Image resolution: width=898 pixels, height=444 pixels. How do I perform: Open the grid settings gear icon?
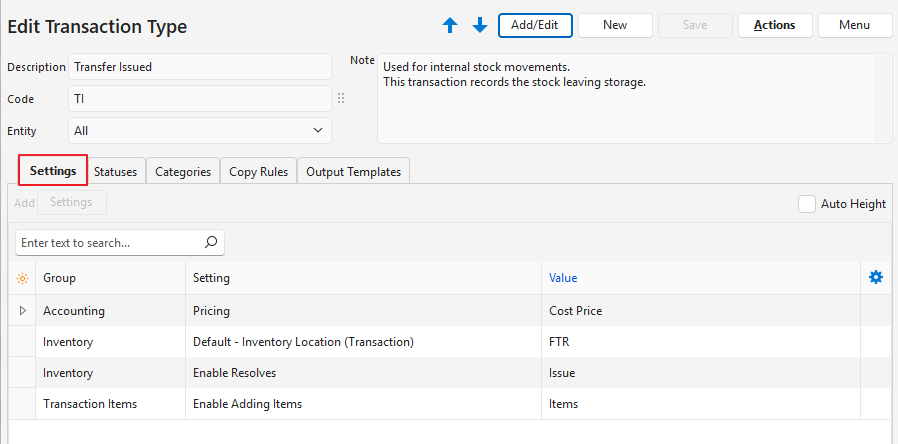[x=876, y=277]
